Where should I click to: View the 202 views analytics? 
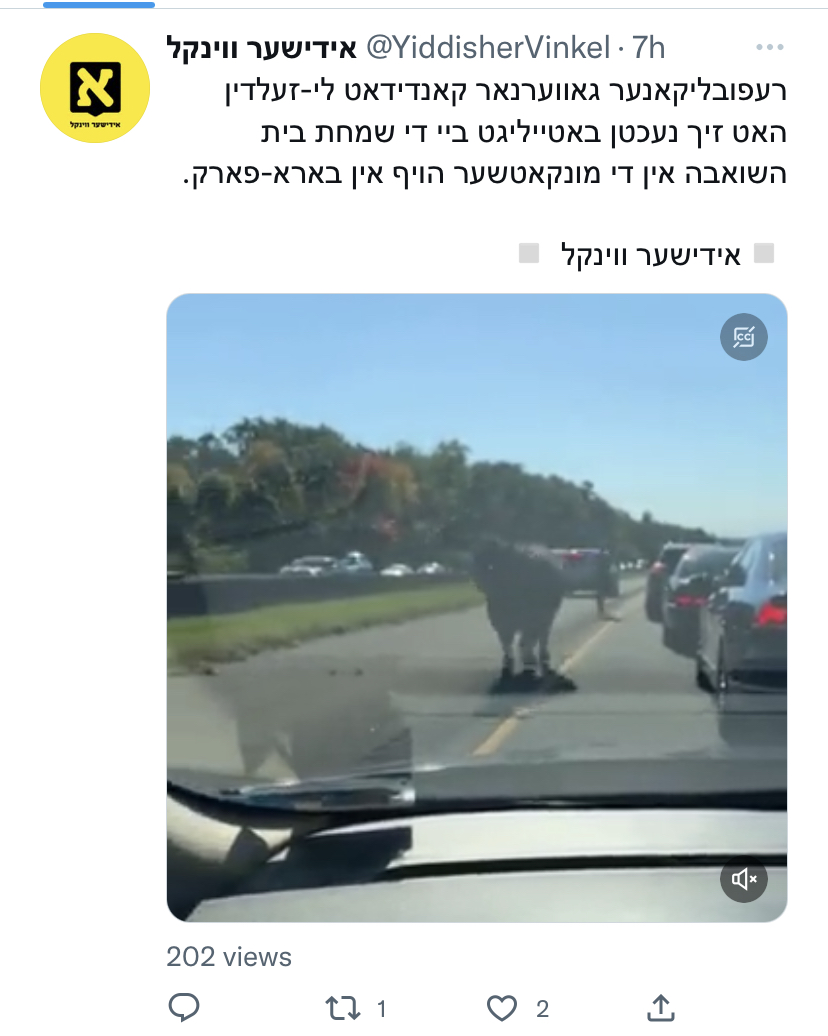tap(229, 957)
